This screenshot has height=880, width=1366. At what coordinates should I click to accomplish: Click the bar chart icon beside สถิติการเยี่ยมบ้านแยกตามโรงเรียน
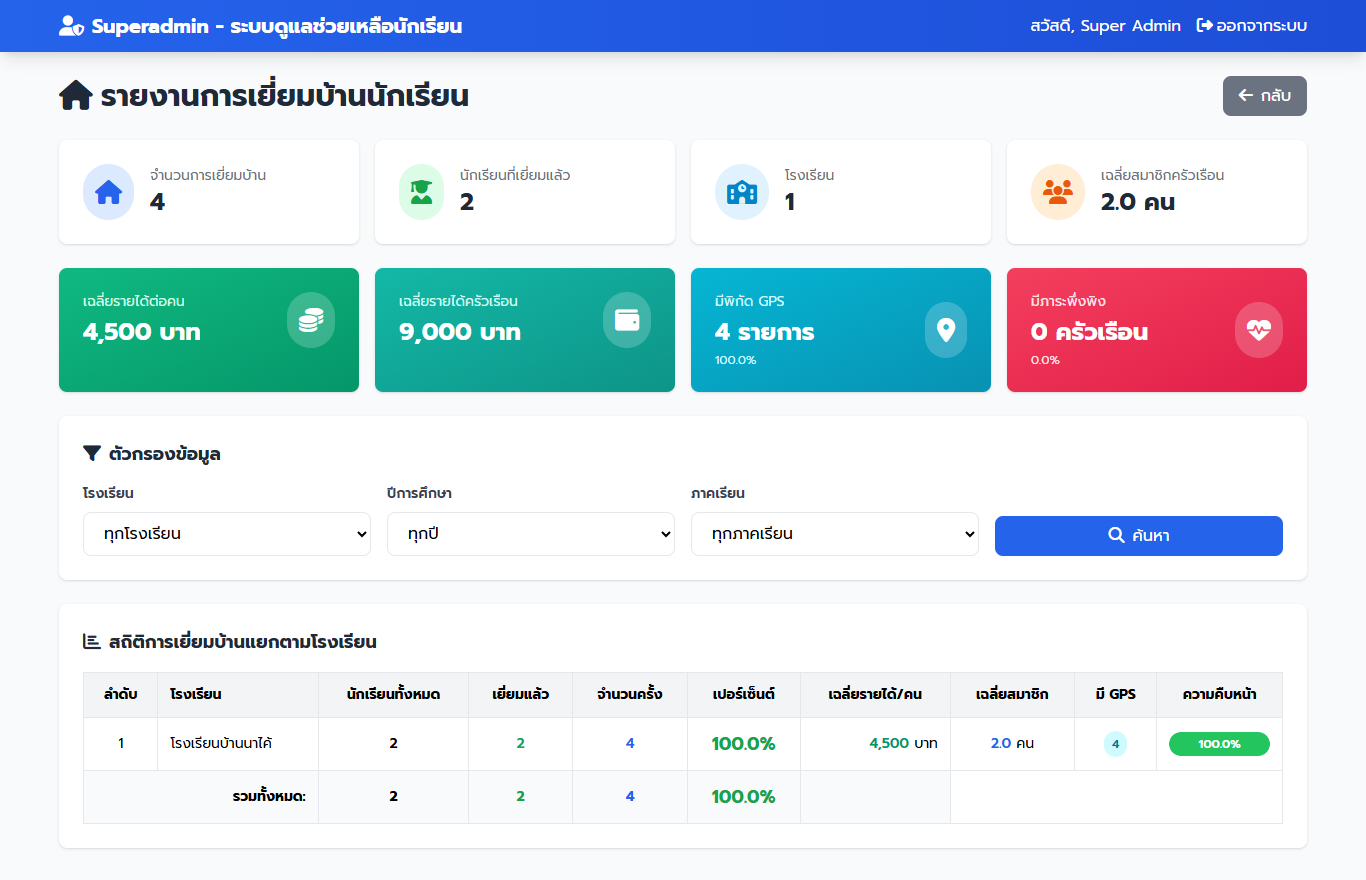coord(91,642)
